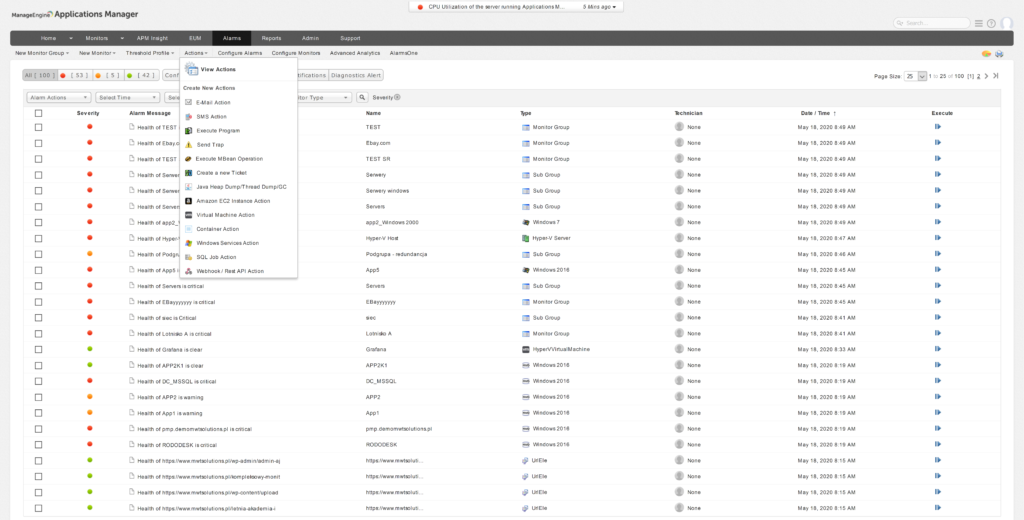The height and width of the screenshot is (520, 1024).
Task: Click the search magnifier button beside filters
Action: pyautogui.click(x=362, y=97)
